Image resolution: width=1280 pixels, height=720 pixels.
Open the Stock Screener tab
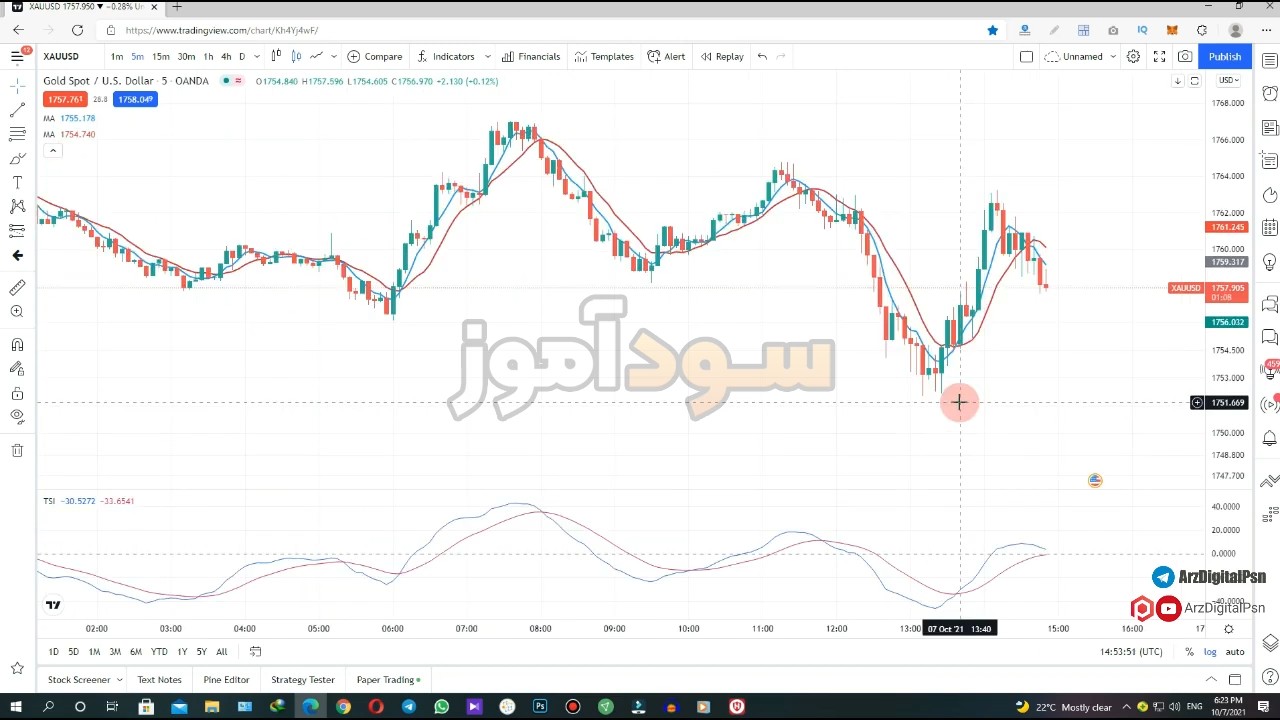pyautogui.click(x=79, y=680)
